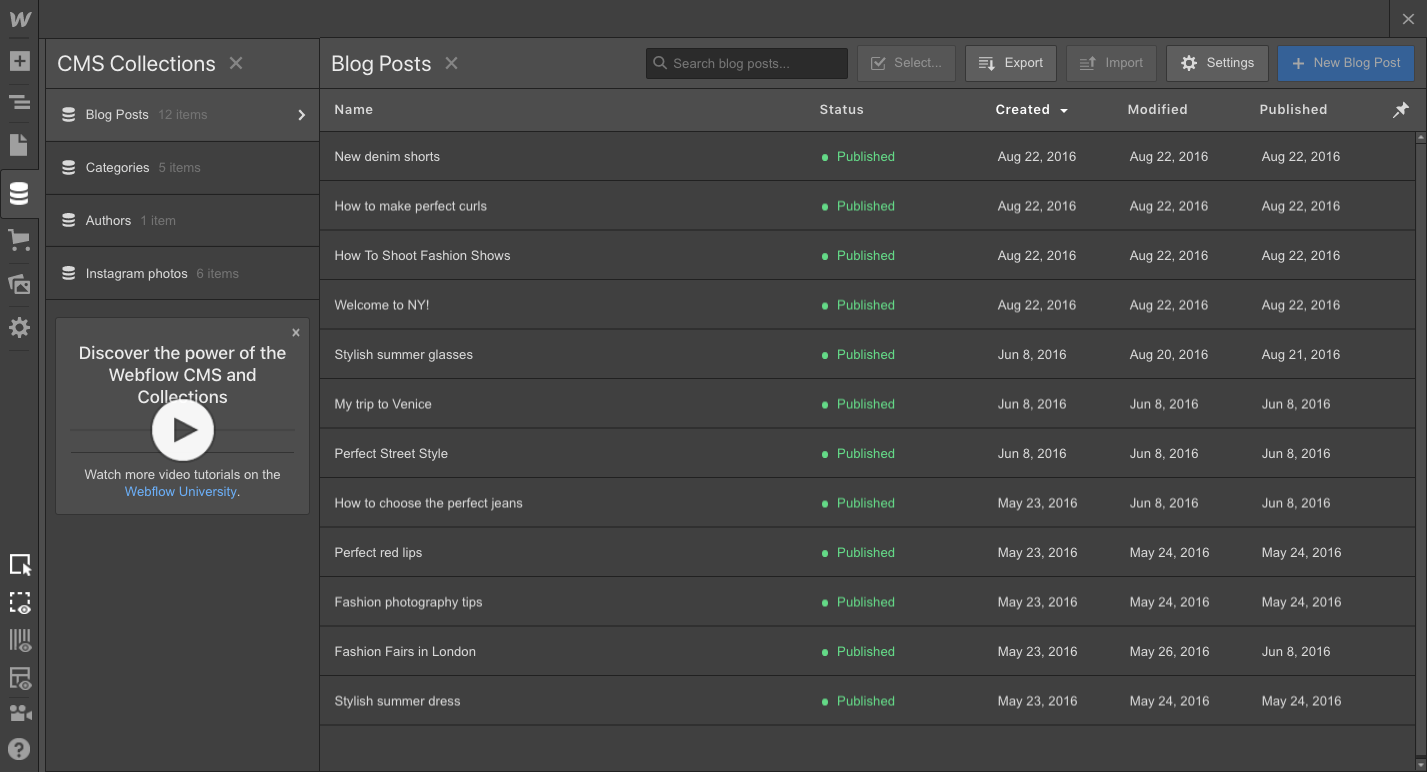Open Stylish summer dress post
1427x772 pixels.
(x=867, y=701)
